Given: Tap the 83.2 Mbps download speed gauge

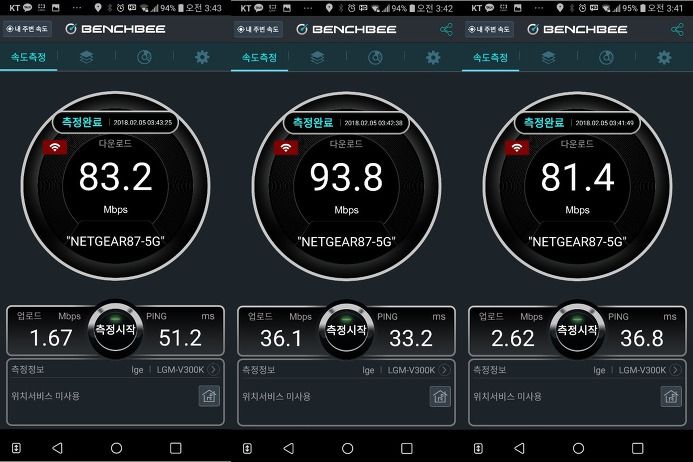Looking at the screenshot, I should [x=115, y=186].
